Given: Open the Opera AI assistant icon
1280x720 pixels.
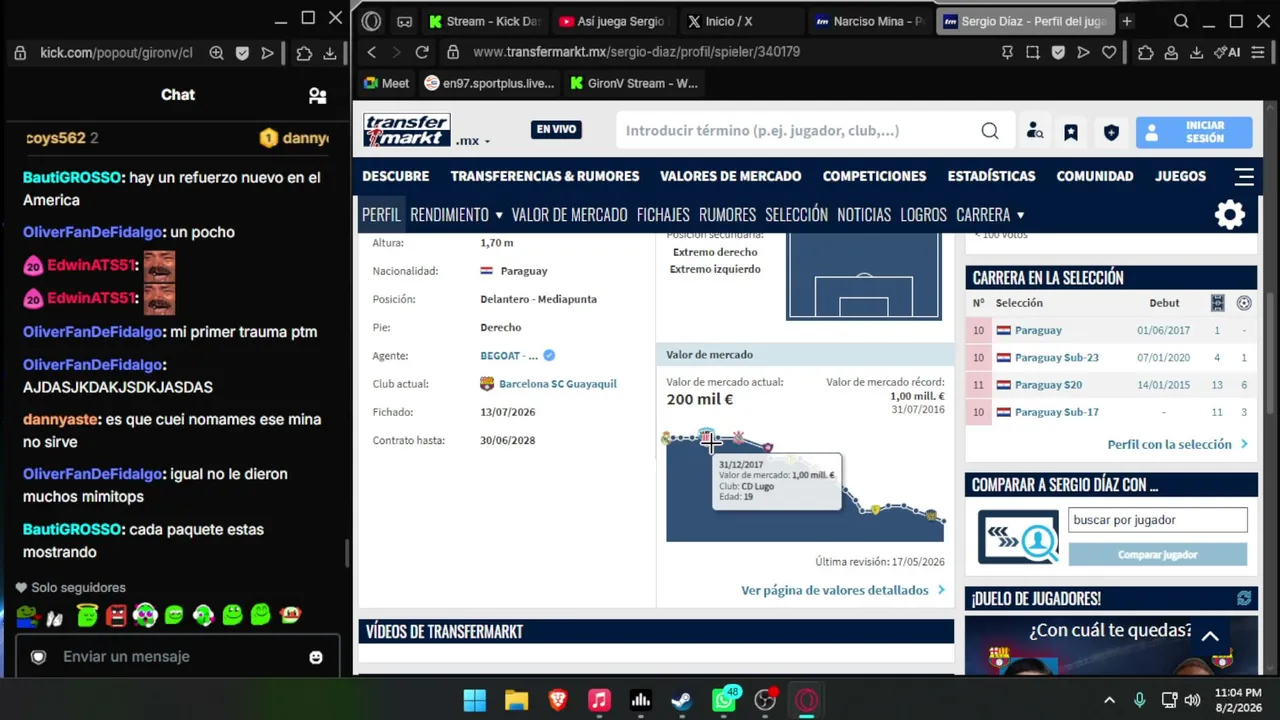Looking at the screenshot, I should [1227, 52].
